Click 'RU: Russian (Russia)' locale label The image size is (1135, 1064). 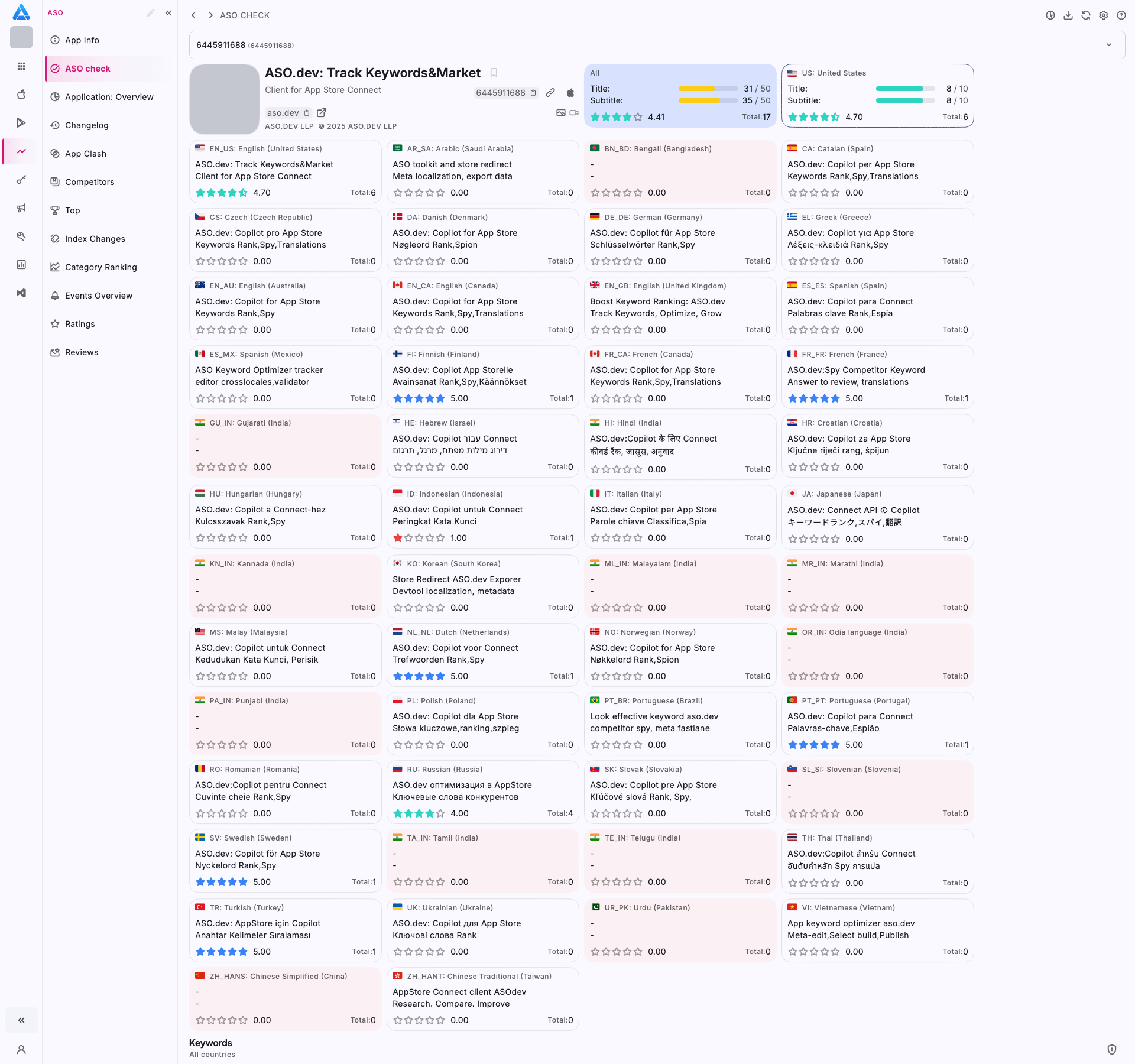(445, 770)
